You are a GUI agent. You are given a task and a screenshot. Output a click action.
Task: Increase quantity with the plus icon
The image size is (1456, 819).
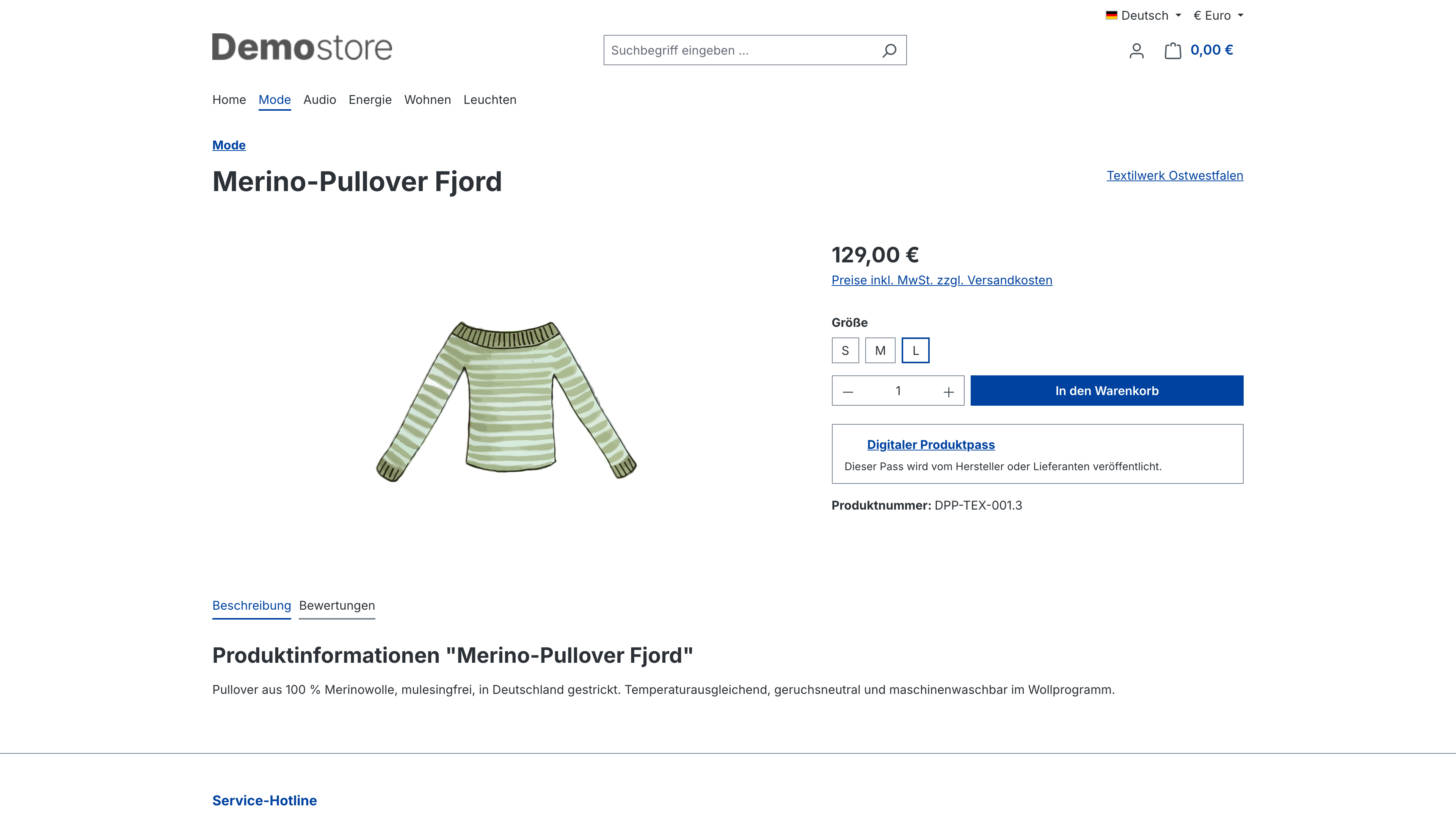(948, 391)
